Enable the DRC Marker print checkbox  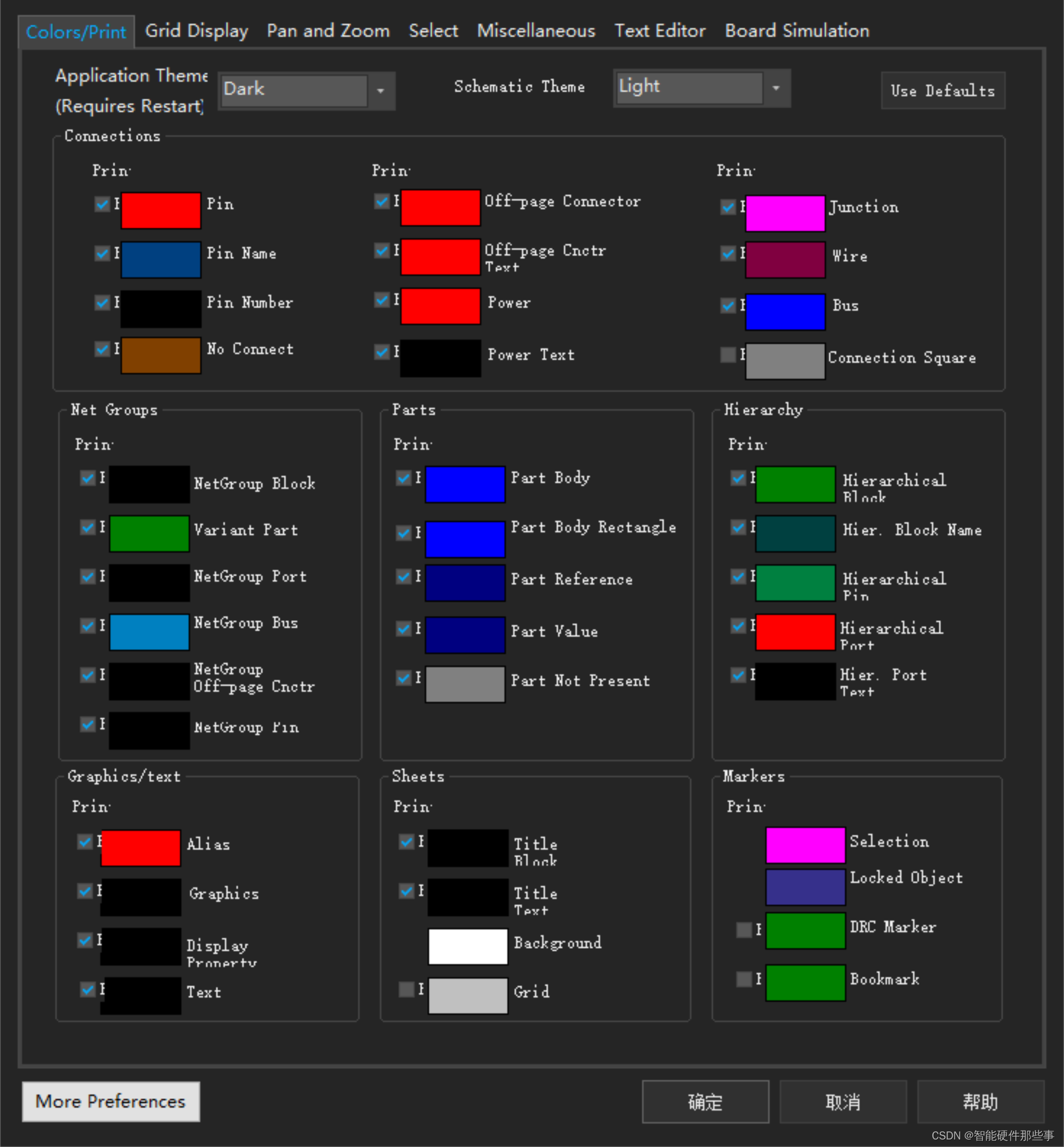pos(744,930)
